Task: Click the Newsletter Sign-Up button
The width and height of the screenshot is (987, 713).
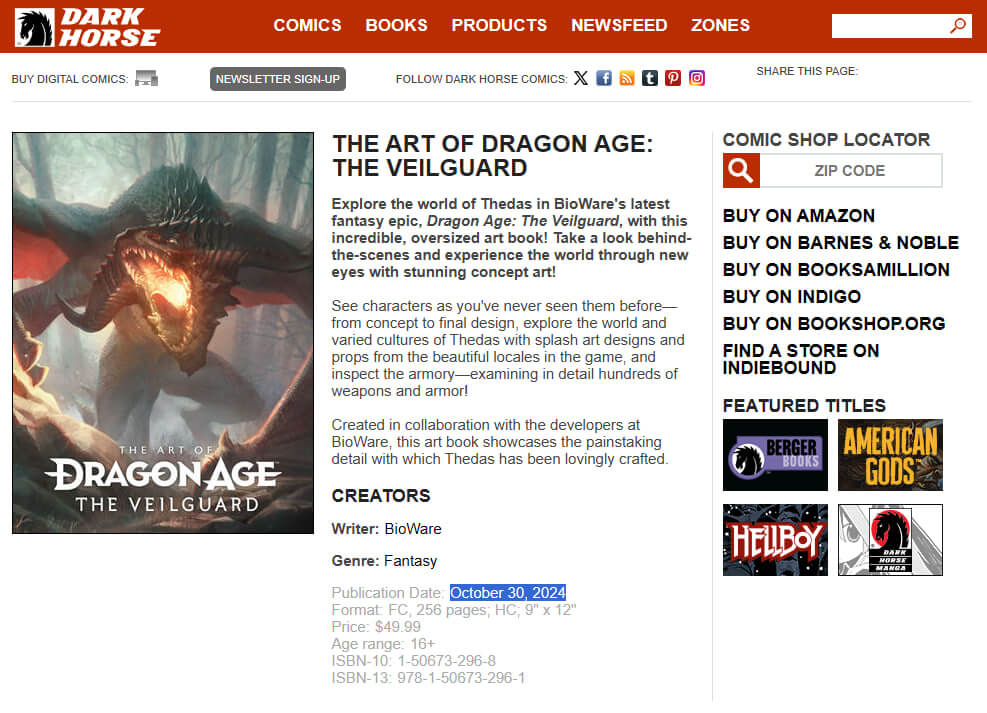Action: click(x=278, y=79)
